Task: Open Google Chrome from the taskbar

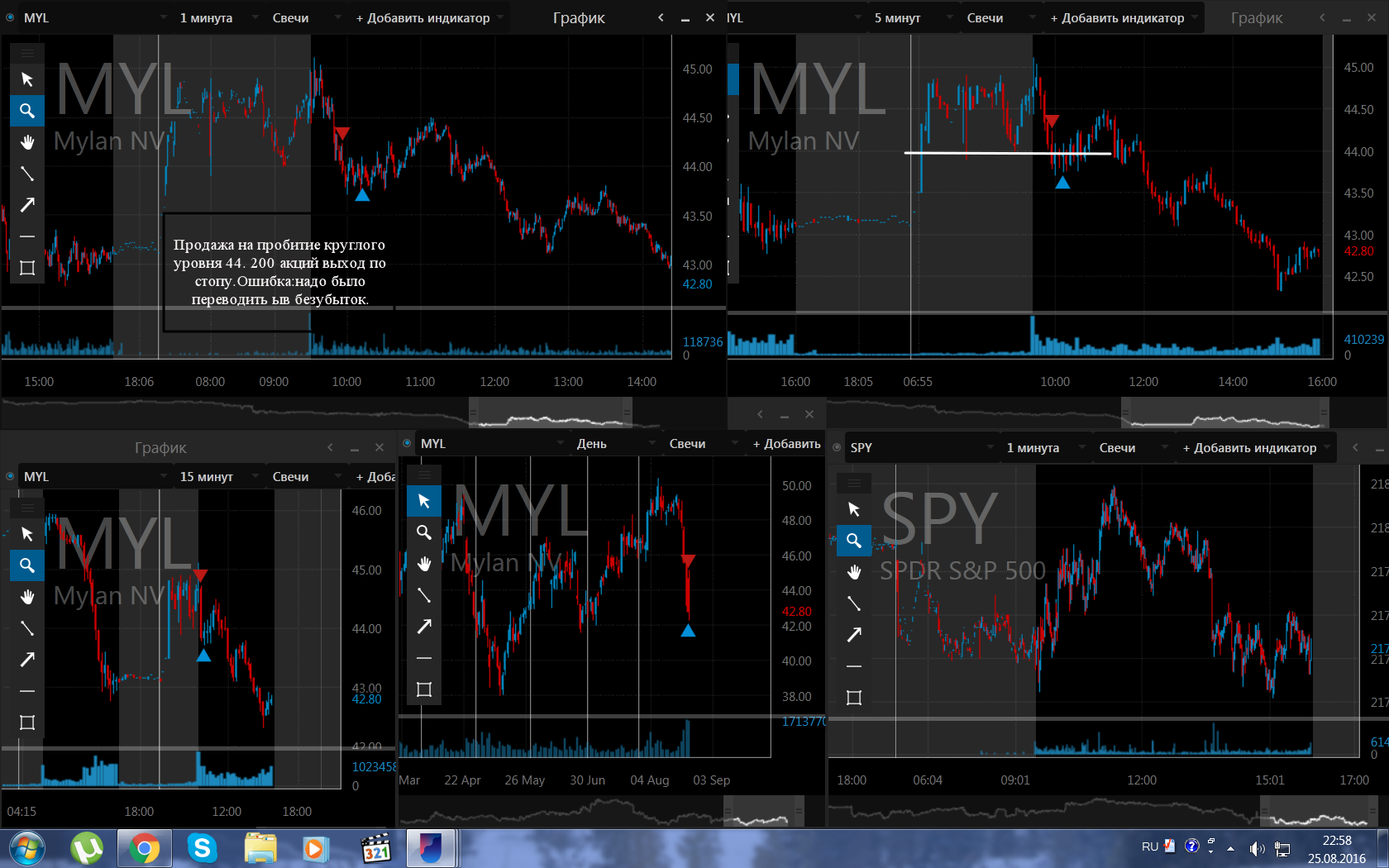Action: point(144,848)
